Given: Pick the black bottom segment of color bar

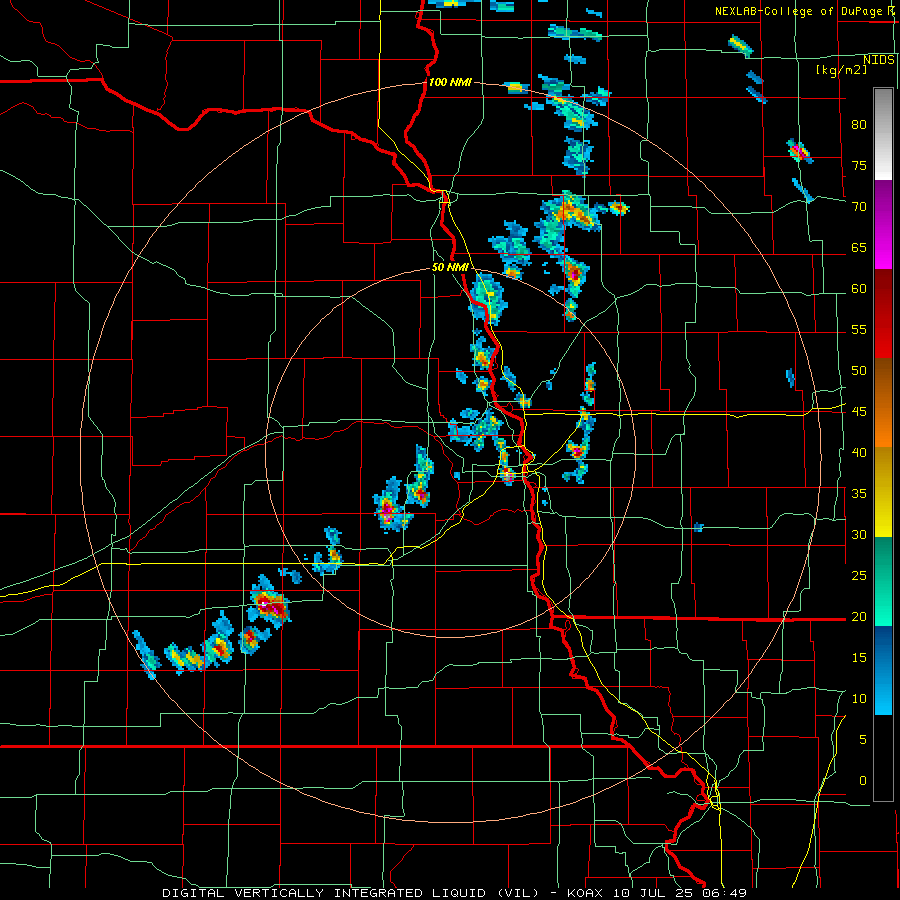Looking at the screenshot, I should (883, 758).
